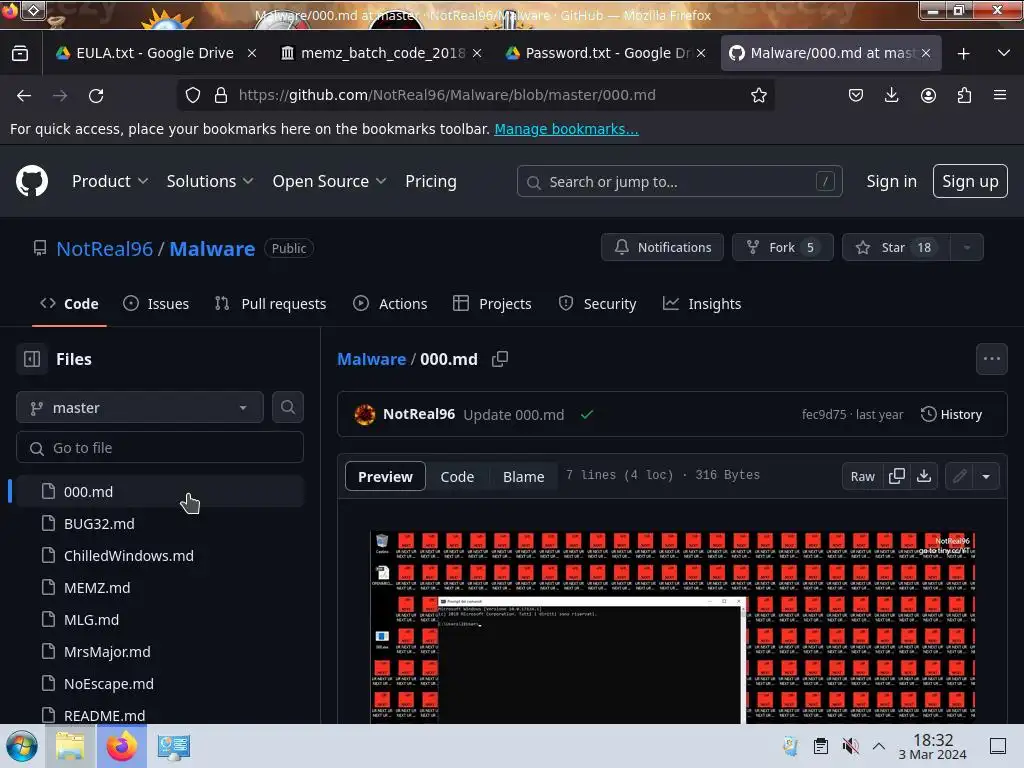Screen dimensions: 1024x768
Task: Fork the Malware repository
Action: pos(782,248)
